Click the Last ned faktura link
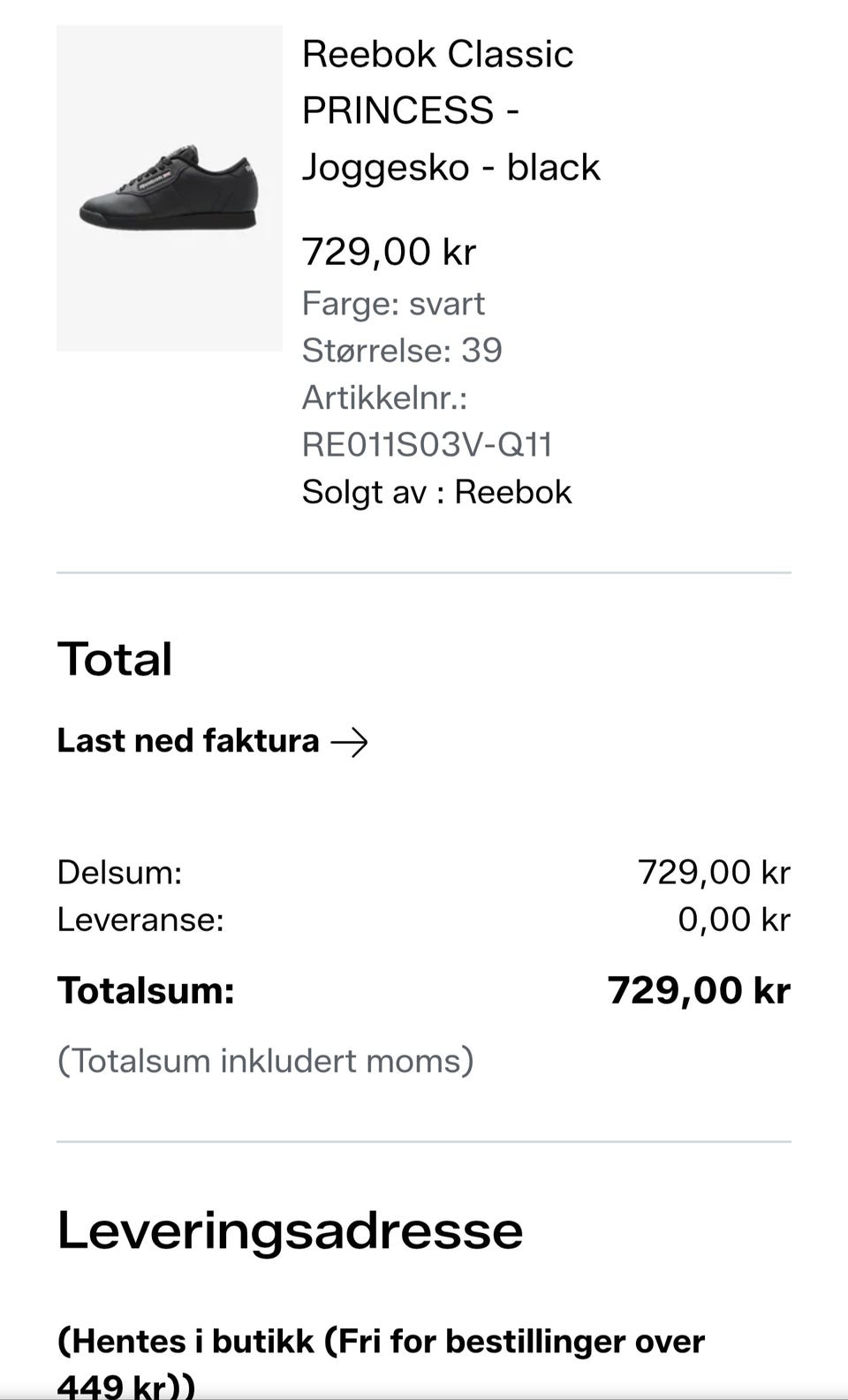 coord(188,741)
